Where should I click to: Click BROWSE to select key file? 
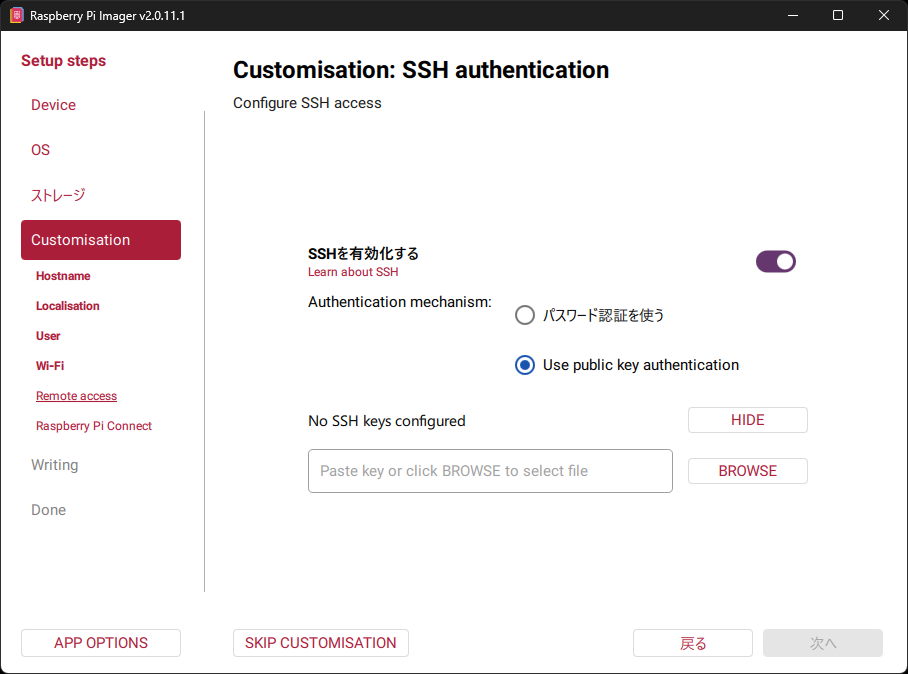tap(748, 471)
